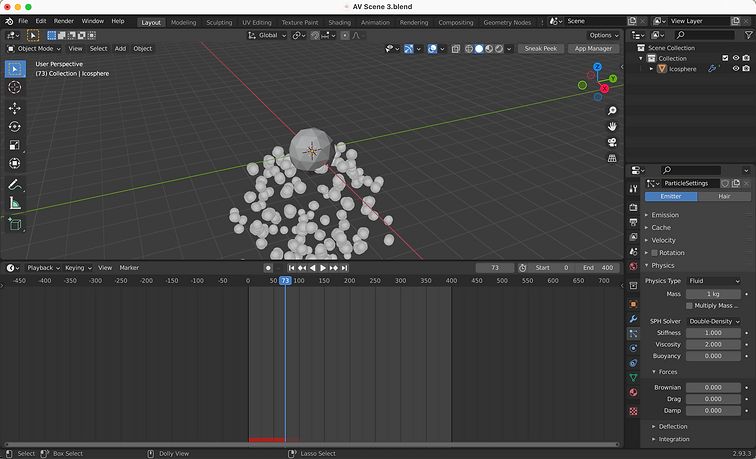Click the outliner filter funnel icon
The image size is (756, 459).
748,35
